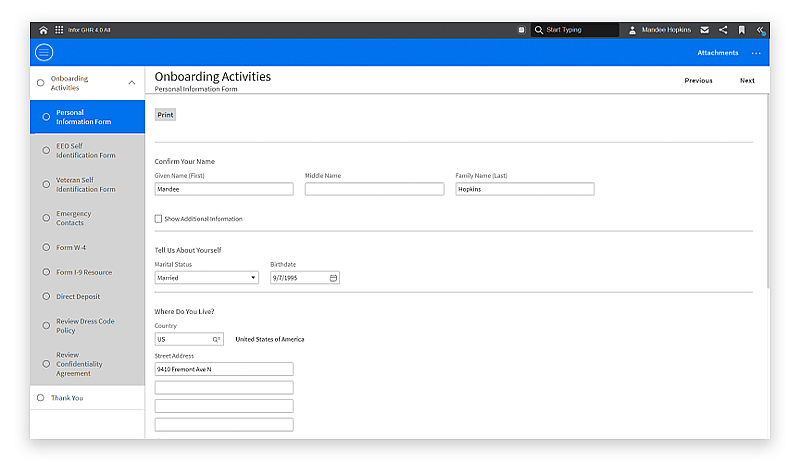Open the Birthdate calendar picker
The width and height of the screenshot is (800, 472).
click(333, 278)
